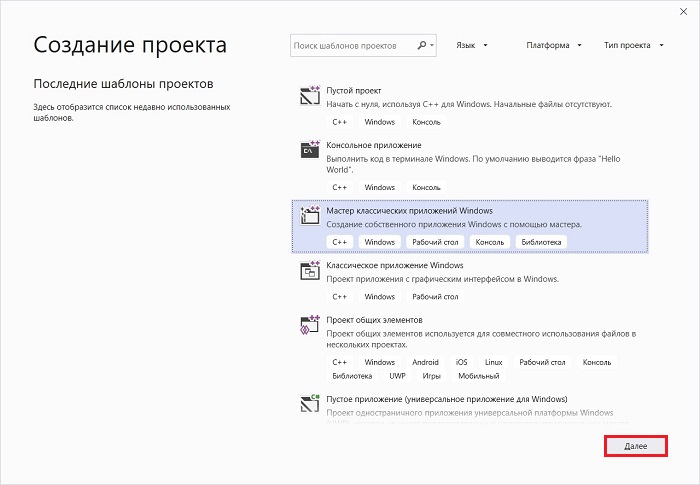The height and width of the screenshot is (485, 700).
Task: Click the iOS tag
Action: coord(462,362)
